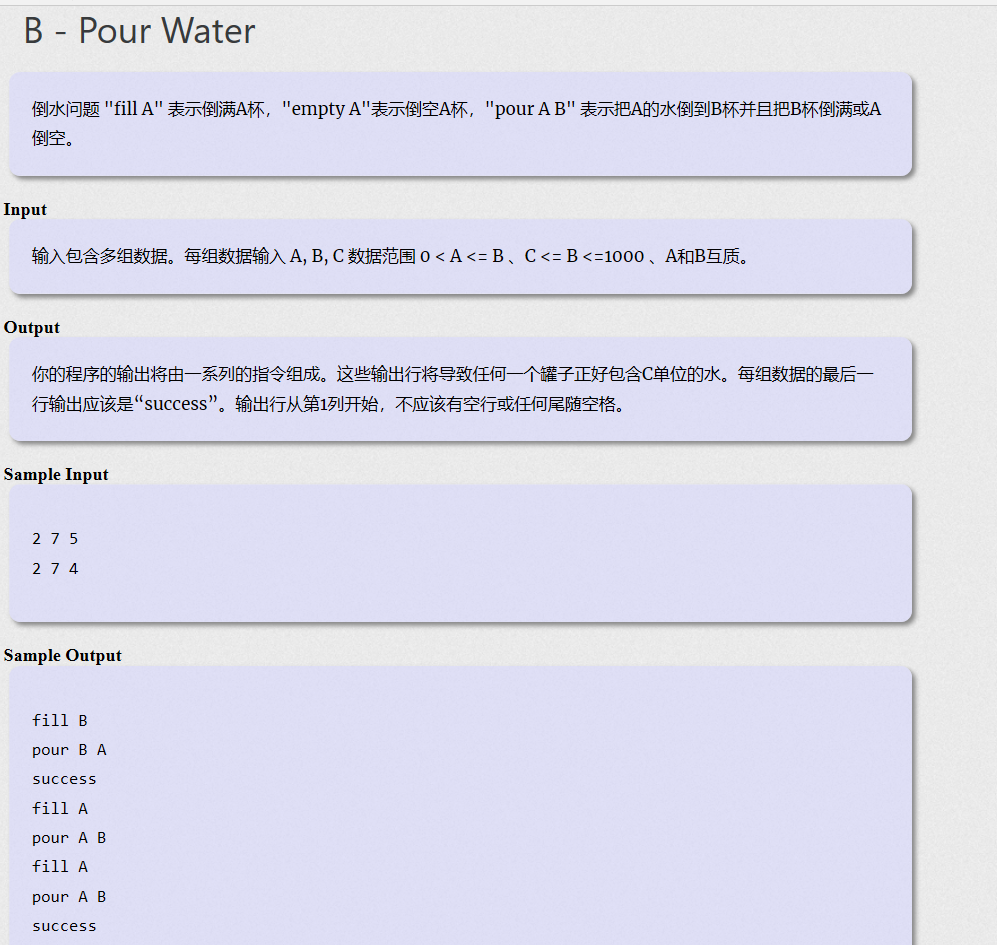The height and width of the screenshot is (945, 997).
Task: Click the "Sample Input" heading
Action: tap(56, 474)
